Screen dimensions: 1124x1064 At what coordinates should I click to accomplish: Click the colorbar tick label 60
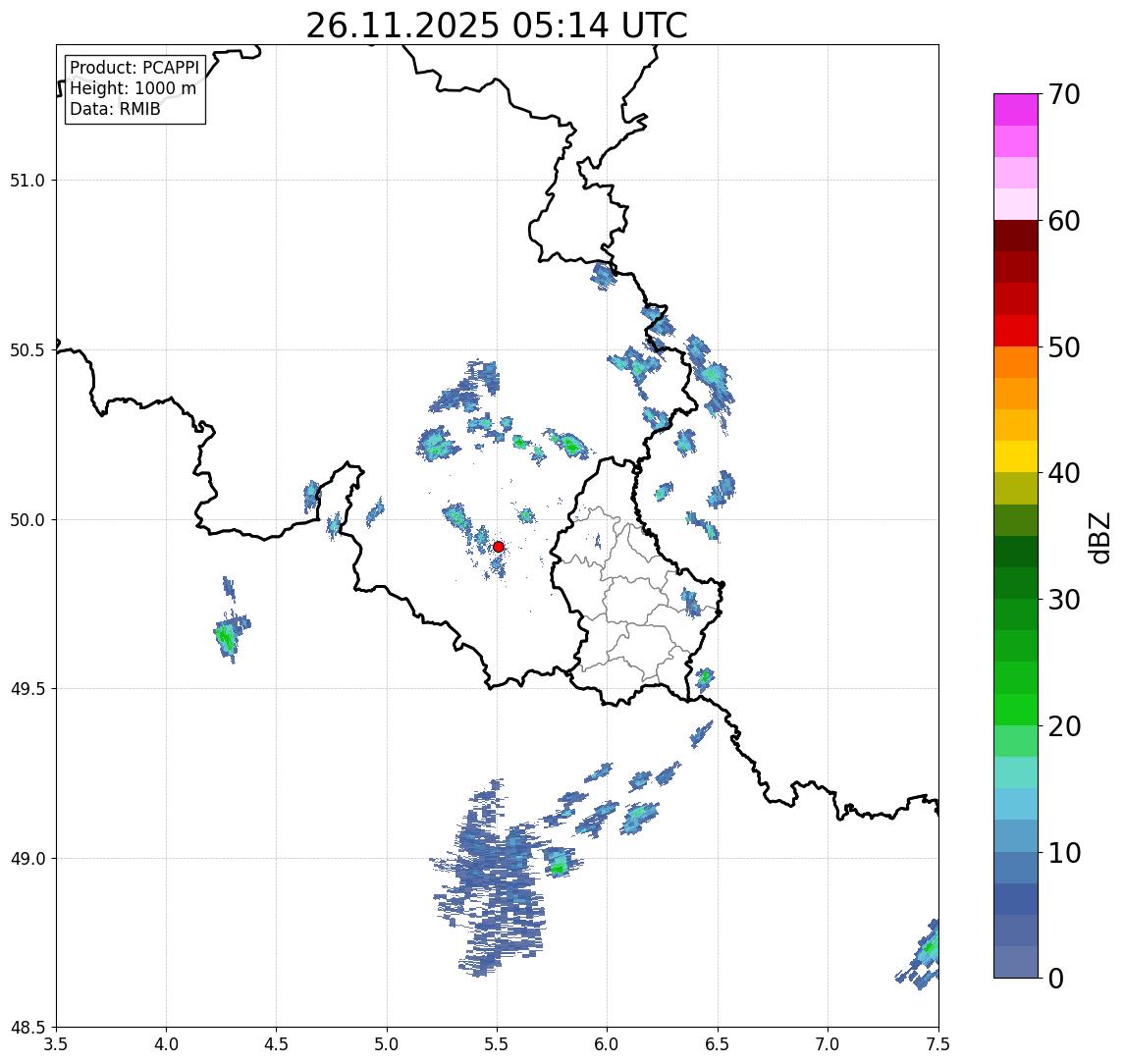[x=1064, y=222]
